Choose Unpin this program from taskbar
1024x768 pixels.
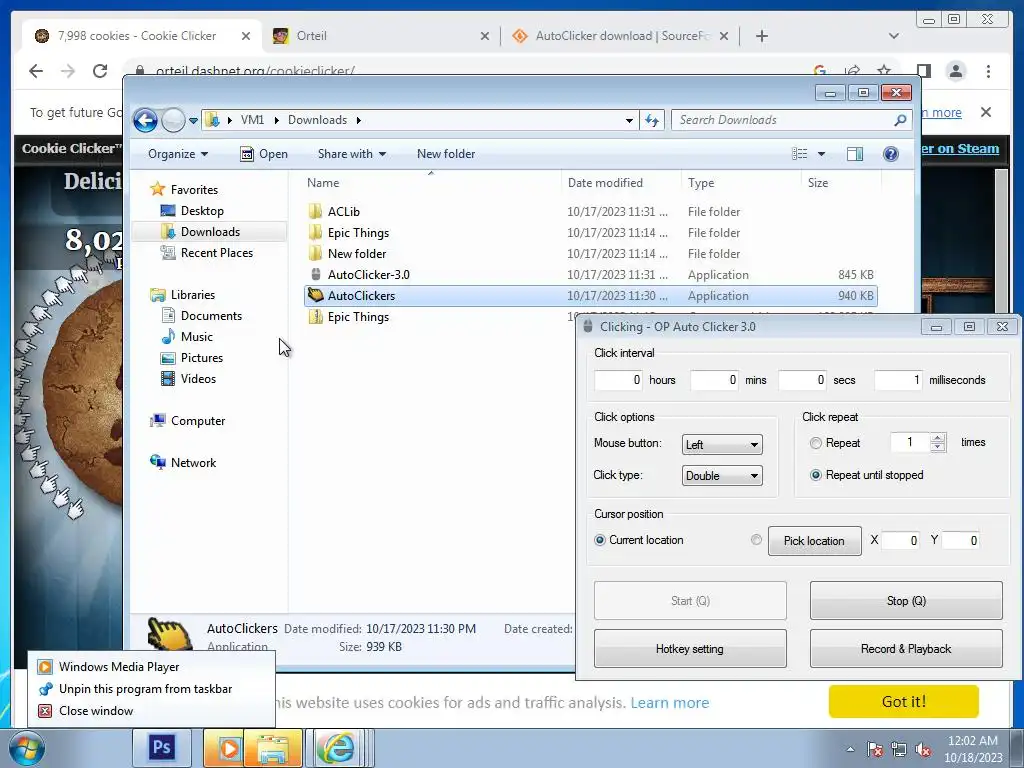click(144, 689)
